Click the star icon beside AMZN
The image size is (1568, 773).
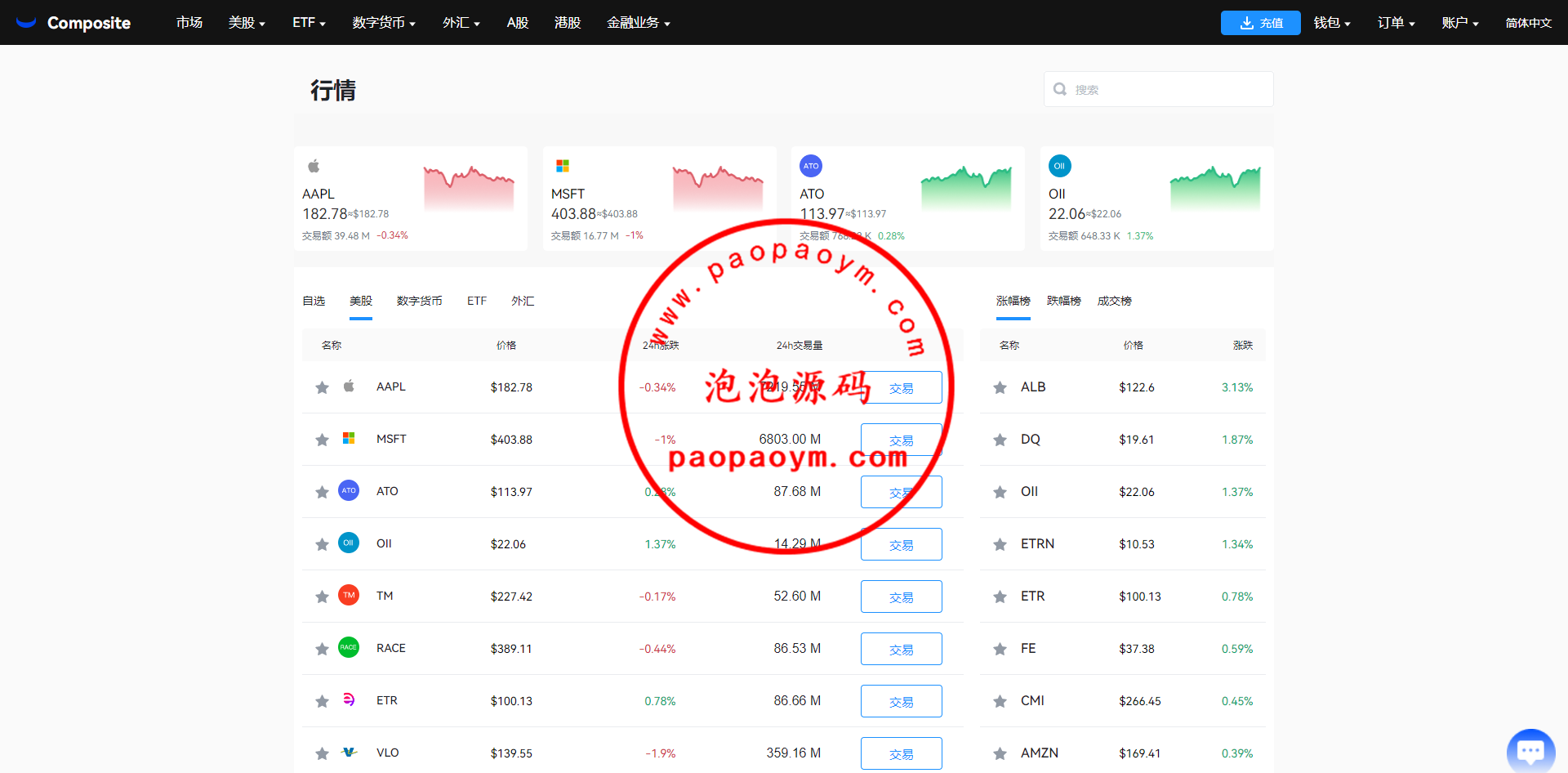(x=1000, y=753)
